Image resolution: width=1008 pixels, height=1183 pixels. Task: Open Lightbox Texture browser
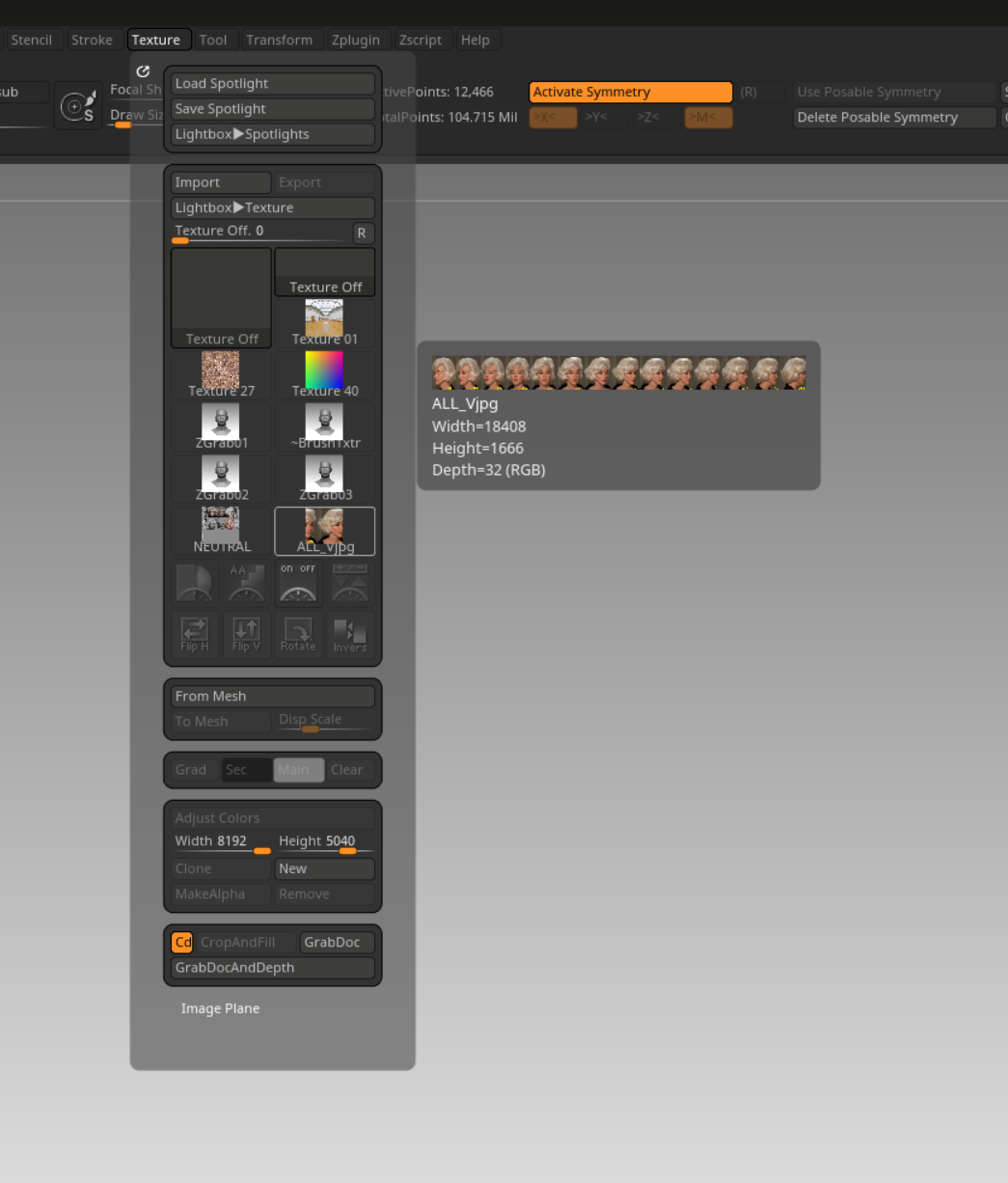(273, 207)
